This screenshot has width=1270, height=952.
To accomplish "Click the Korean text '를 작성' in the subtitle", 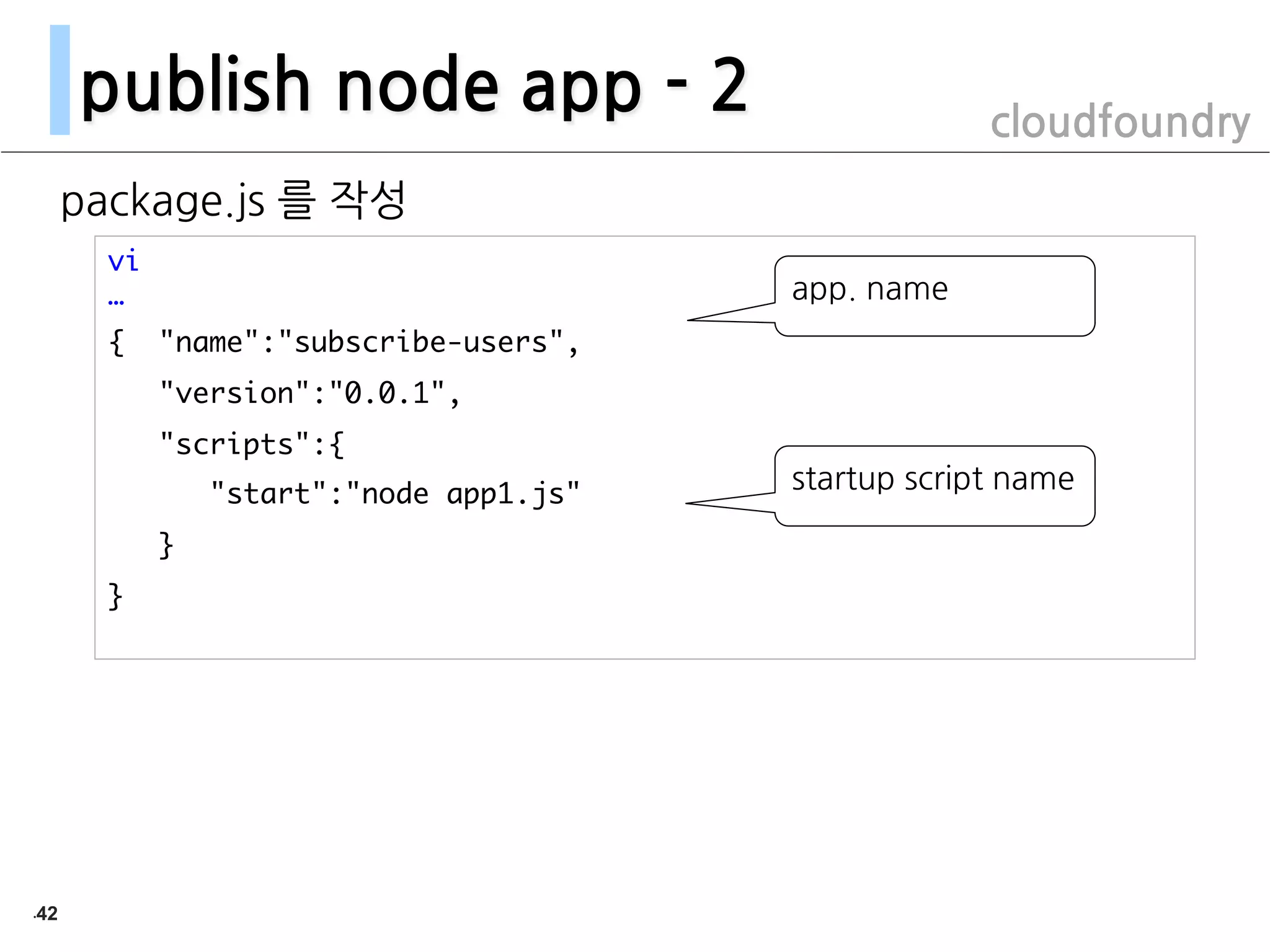I will (342, 200).
